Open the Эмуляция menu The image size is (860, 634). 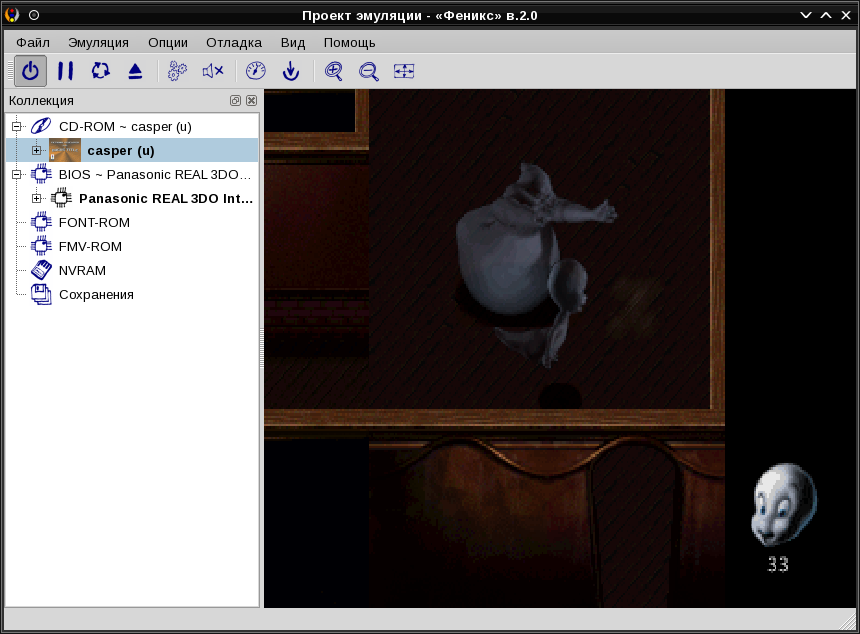point(98,42)
